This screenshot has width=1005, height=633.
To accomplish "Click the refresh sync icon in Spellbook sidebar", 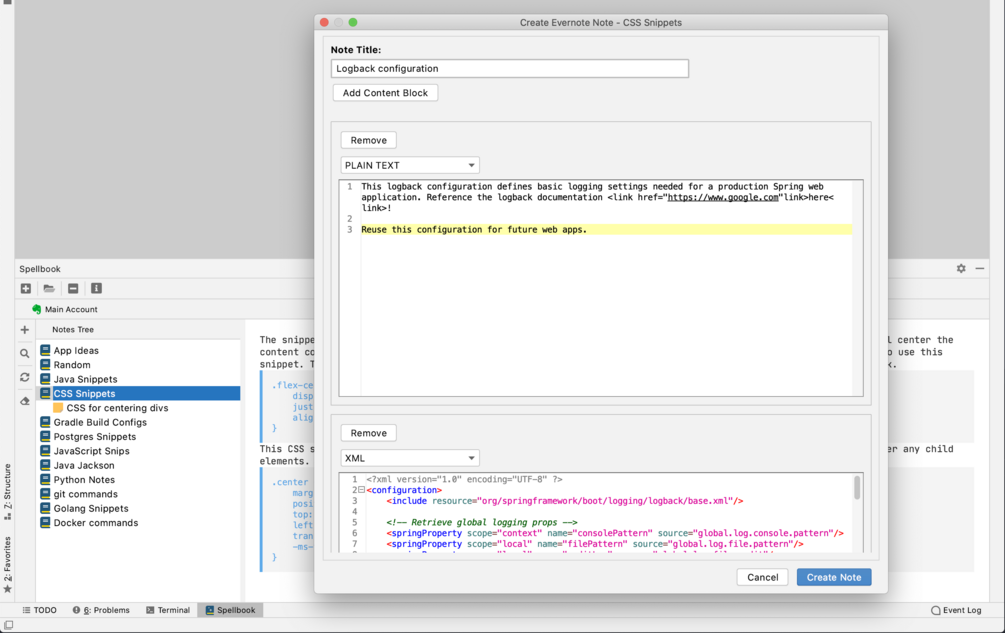I will coord(24,377).
